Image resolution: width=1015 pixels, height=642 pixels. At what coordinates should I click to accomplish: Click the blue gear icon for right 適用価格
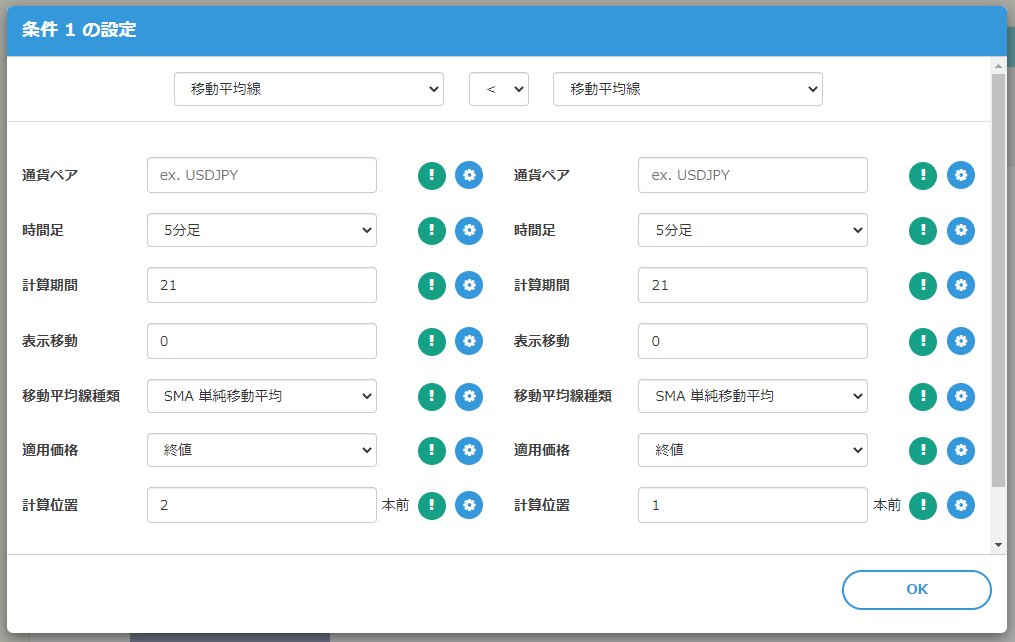pos(960,451)
